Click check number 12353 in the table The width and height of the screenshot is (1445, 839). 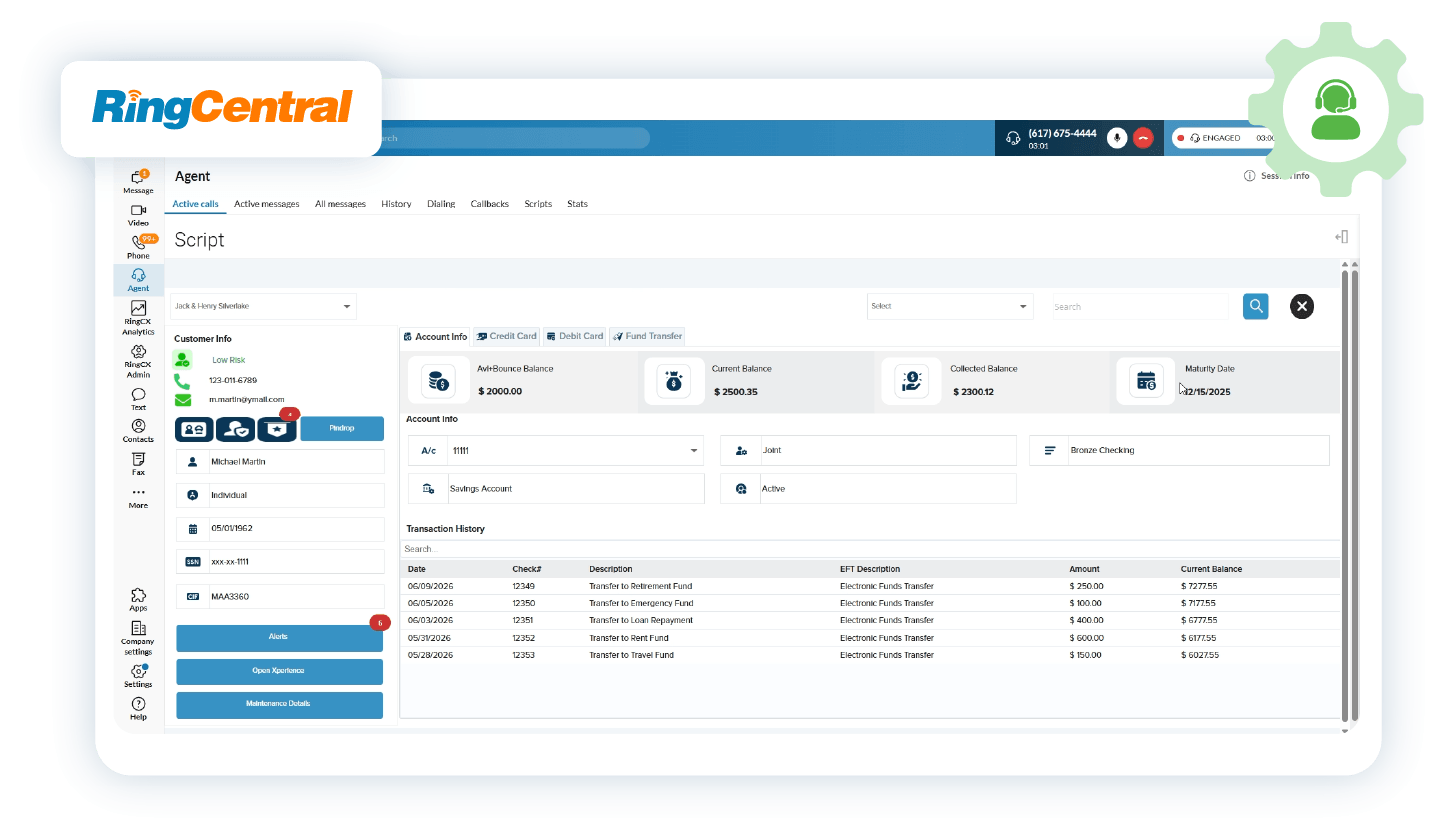(523, 655)
